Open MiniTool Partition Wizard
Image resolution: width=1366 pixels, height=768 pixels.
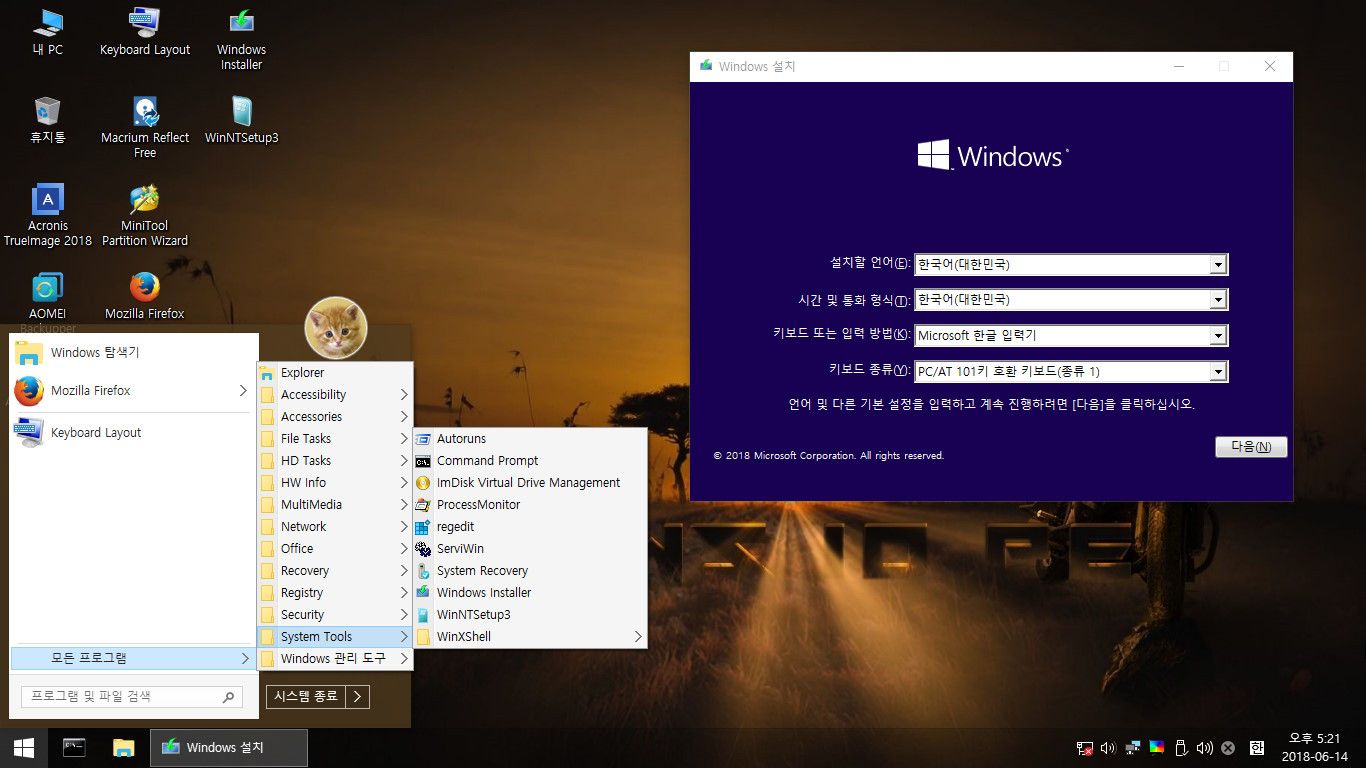point(145,215)
